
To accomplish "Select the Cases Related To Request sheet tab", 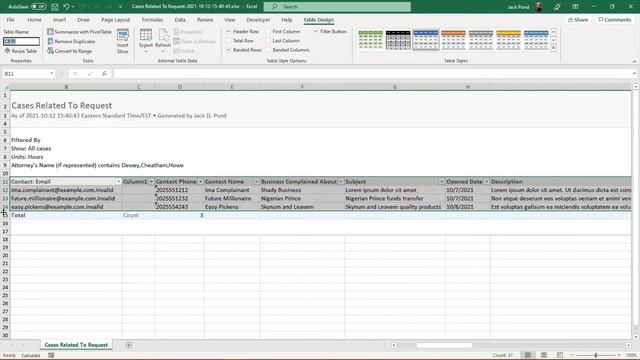I will click(x=76, y=345).
